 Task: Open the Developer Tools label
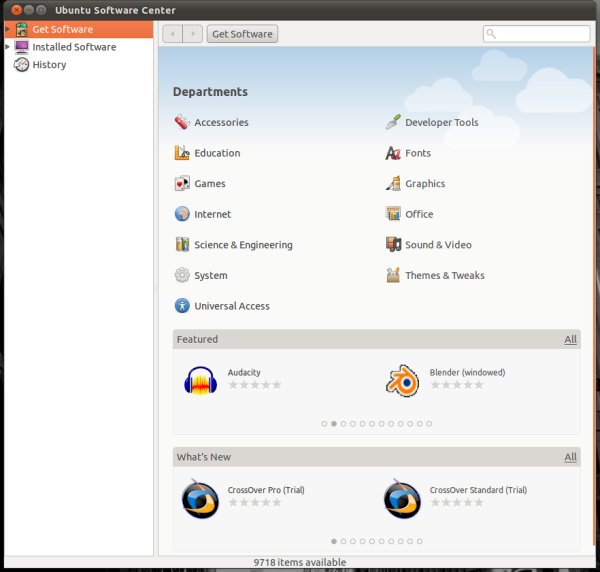[x=442, y=122]
